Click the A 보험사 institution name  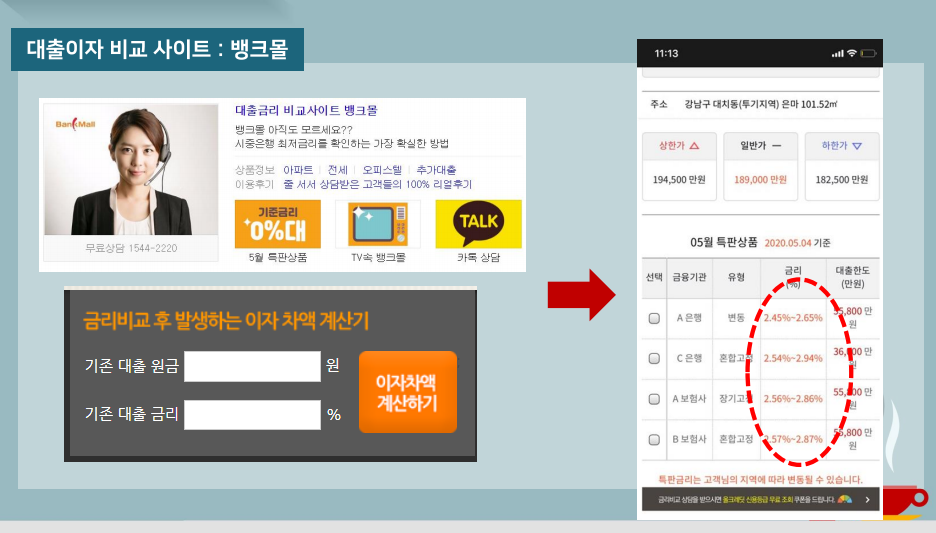(689, 399)
